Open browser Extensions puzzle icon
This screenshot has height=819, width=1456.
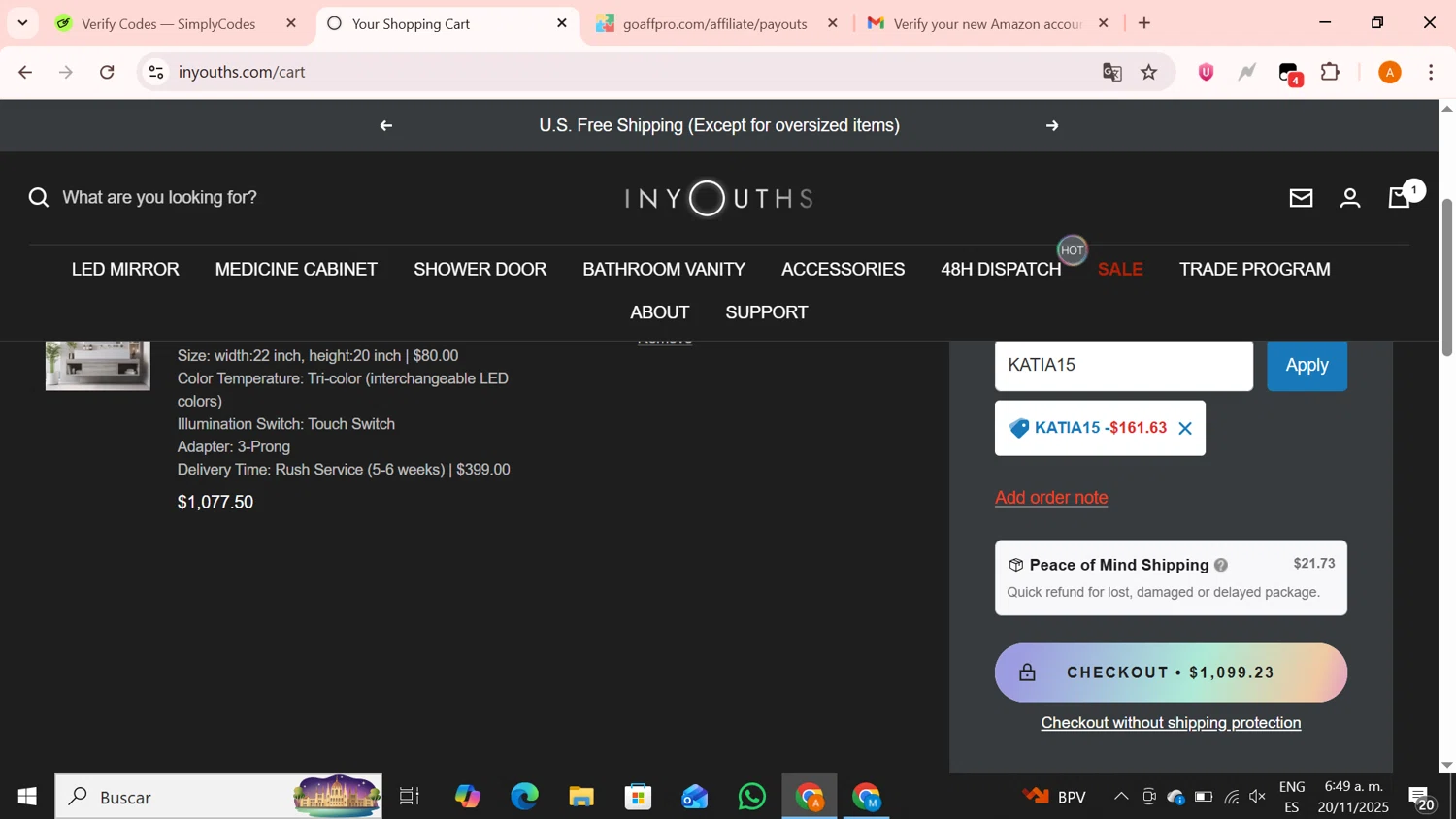point(1331,72)
